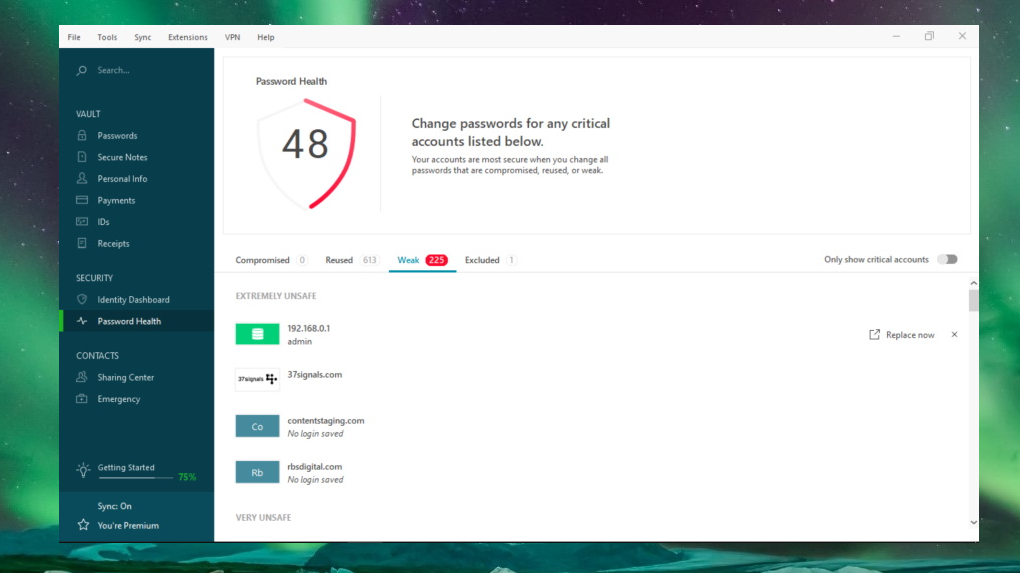The width and height of the screenshot is (1020, 573).
Task: Click the Co contentstaging.com tile
Action: [258, 427]
